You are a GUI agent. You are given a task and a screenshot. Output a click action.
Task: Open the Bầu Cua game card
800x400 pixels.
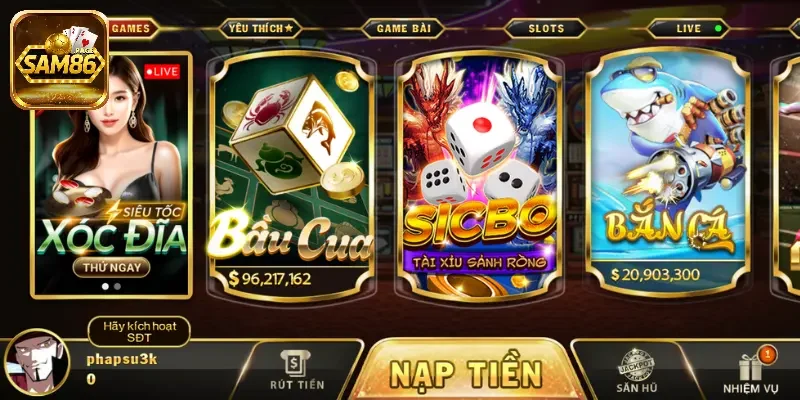click(x=291, y=176)
